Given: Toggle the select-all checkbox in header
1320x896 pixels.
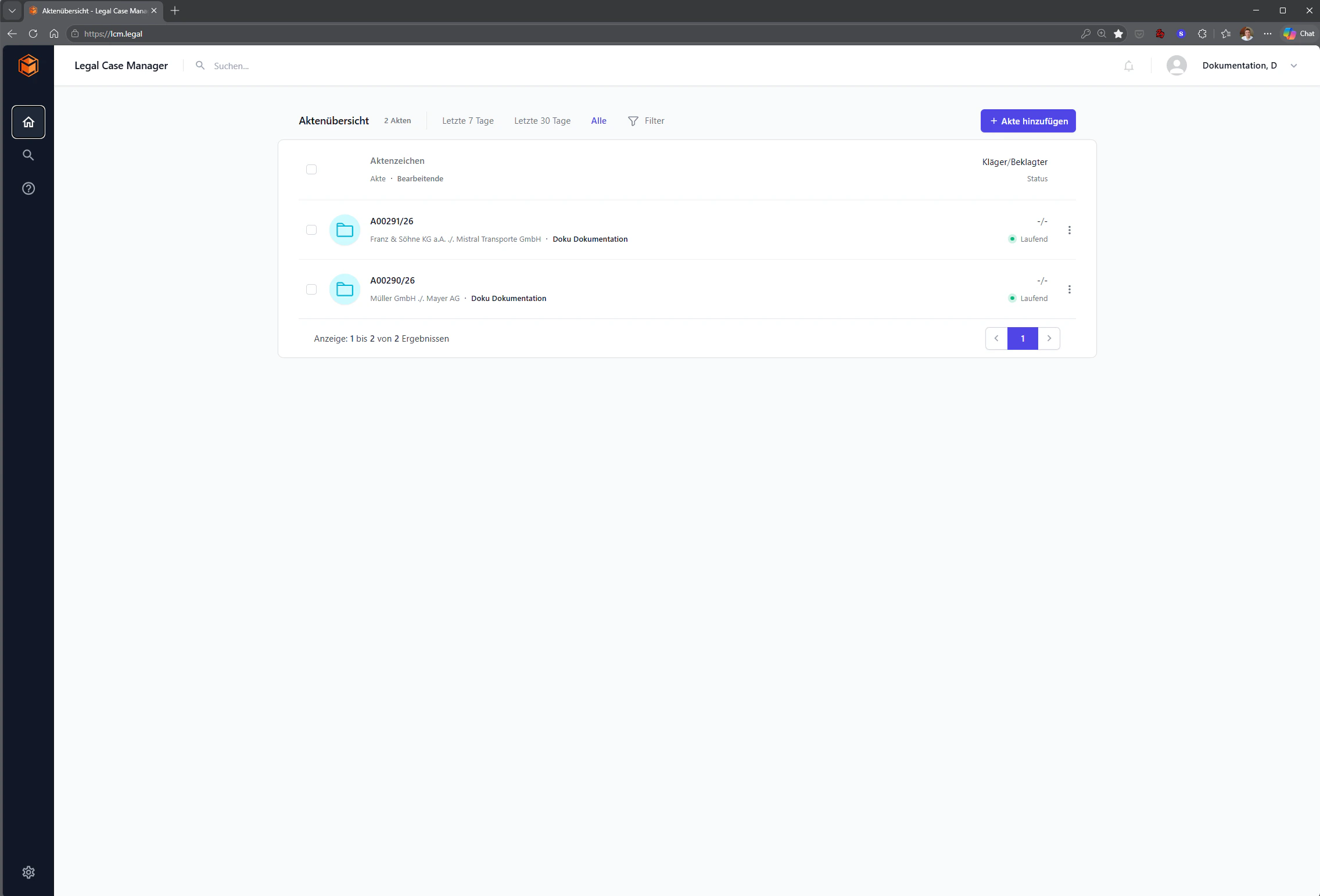Looking at the screenshot, I should 311,170.
